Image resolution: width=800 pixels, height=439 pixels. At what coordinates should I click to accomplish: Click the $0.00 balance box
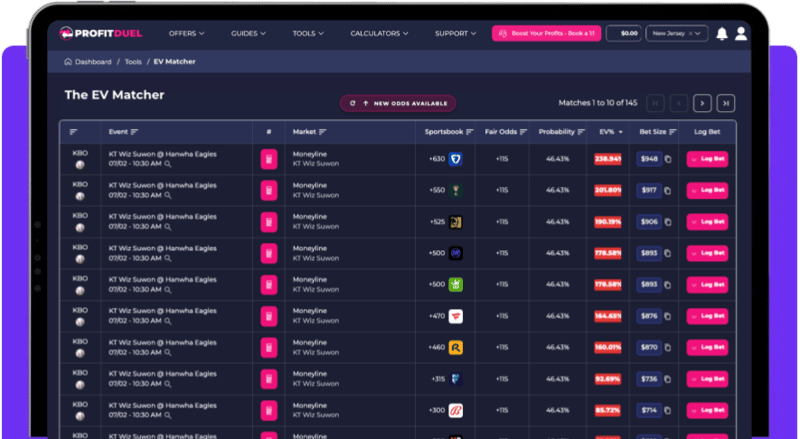623,34
